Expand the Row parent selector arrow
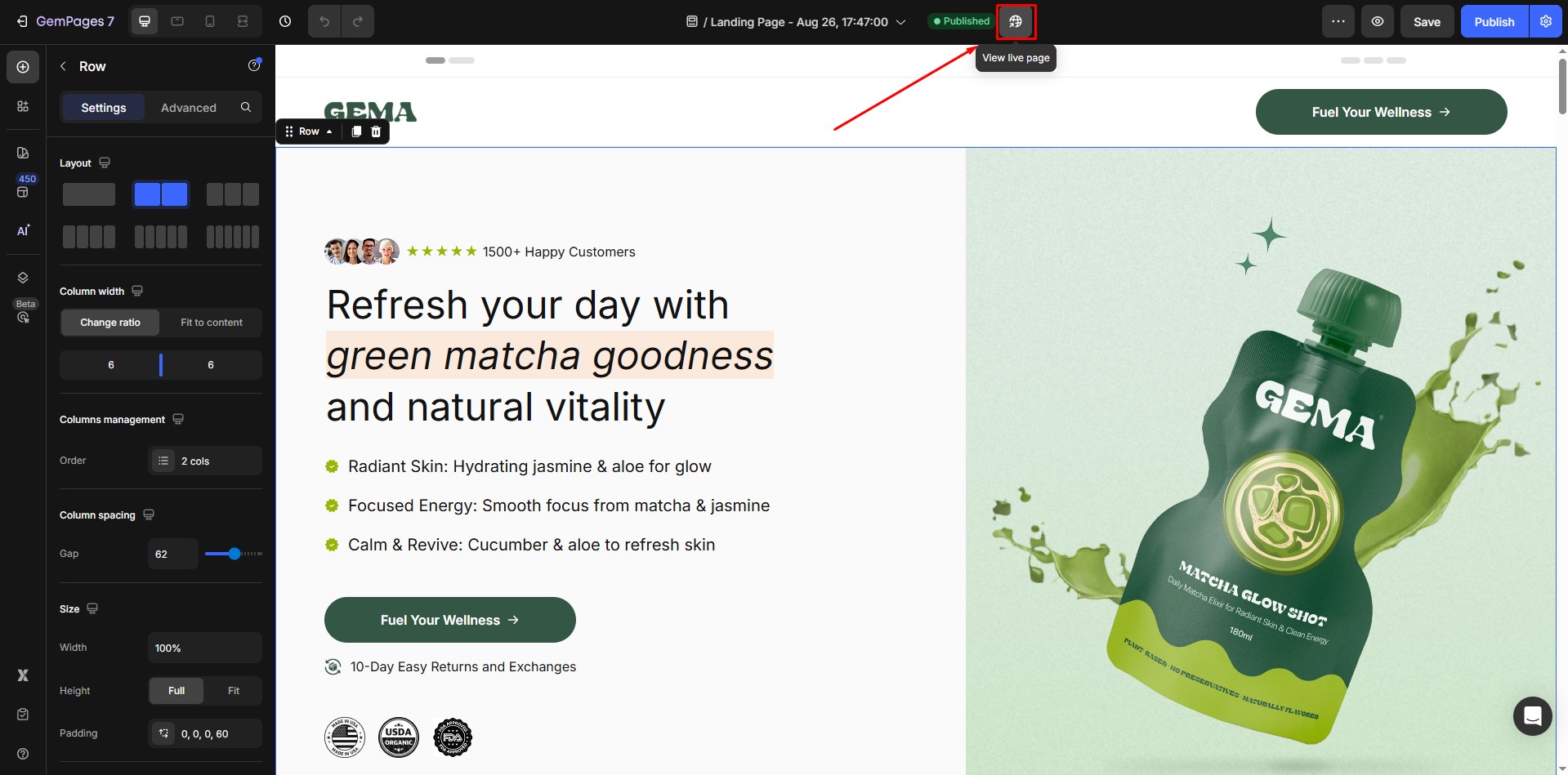This screenshot has width=1568, height=775. (329, 131)
